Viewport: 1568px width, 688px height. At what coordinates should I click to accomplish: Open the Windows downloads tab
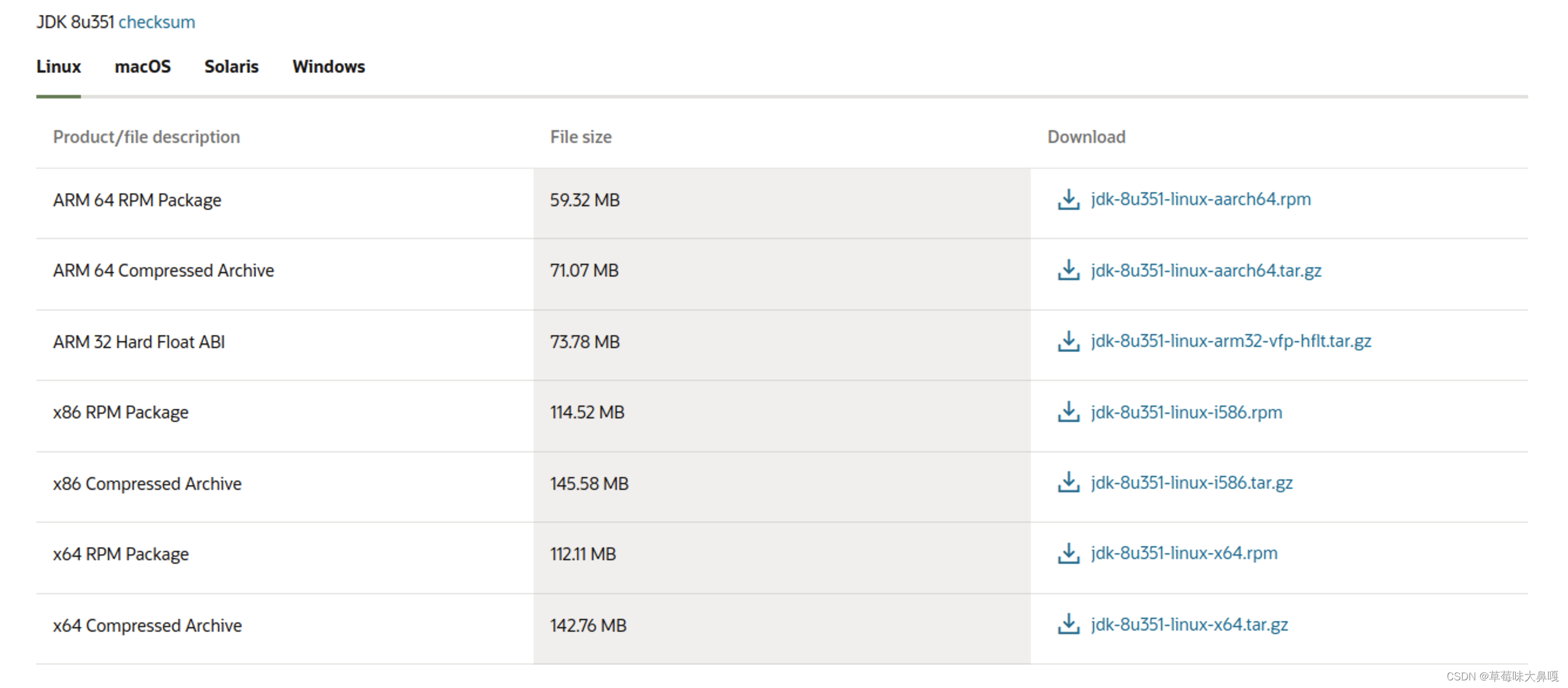pos(329,66)
